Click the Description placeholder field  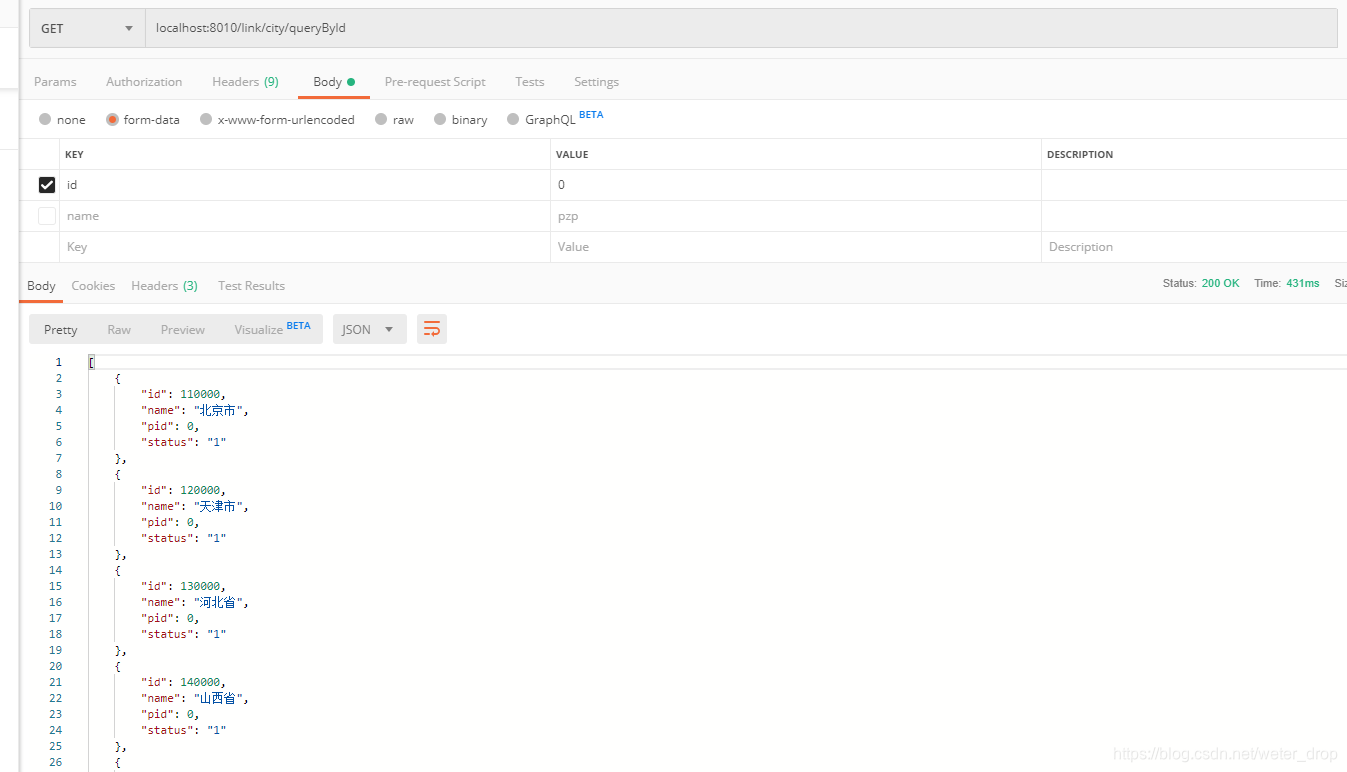(1194, 247)
